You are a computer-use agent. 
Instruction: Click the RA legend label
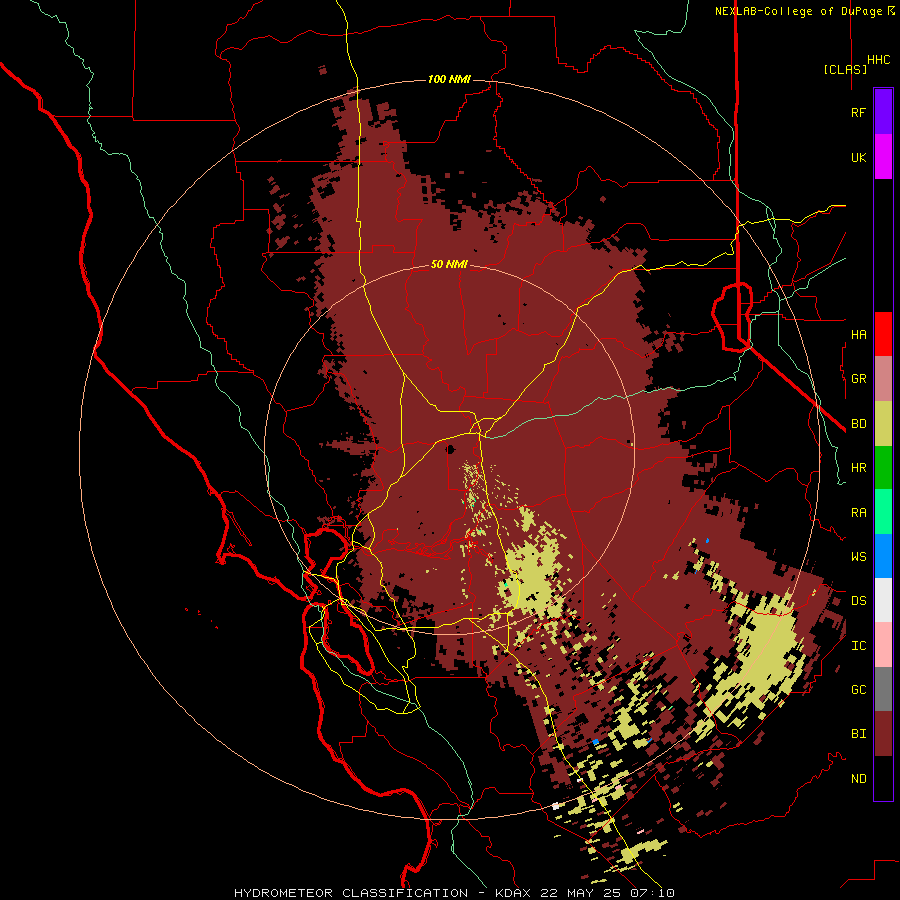click(x=858, y=513)
